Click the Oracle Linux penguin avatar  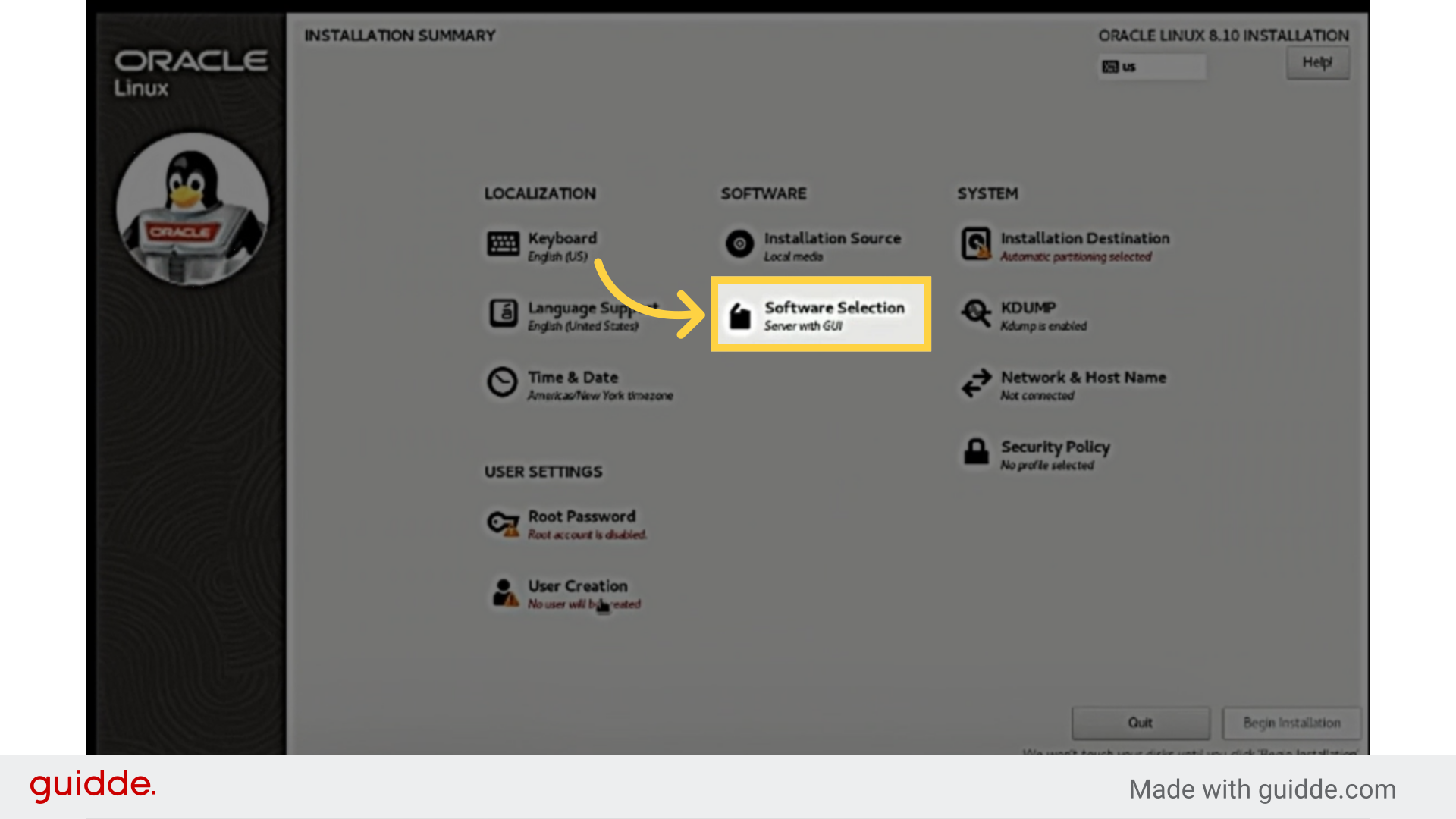tap(191, 210)
